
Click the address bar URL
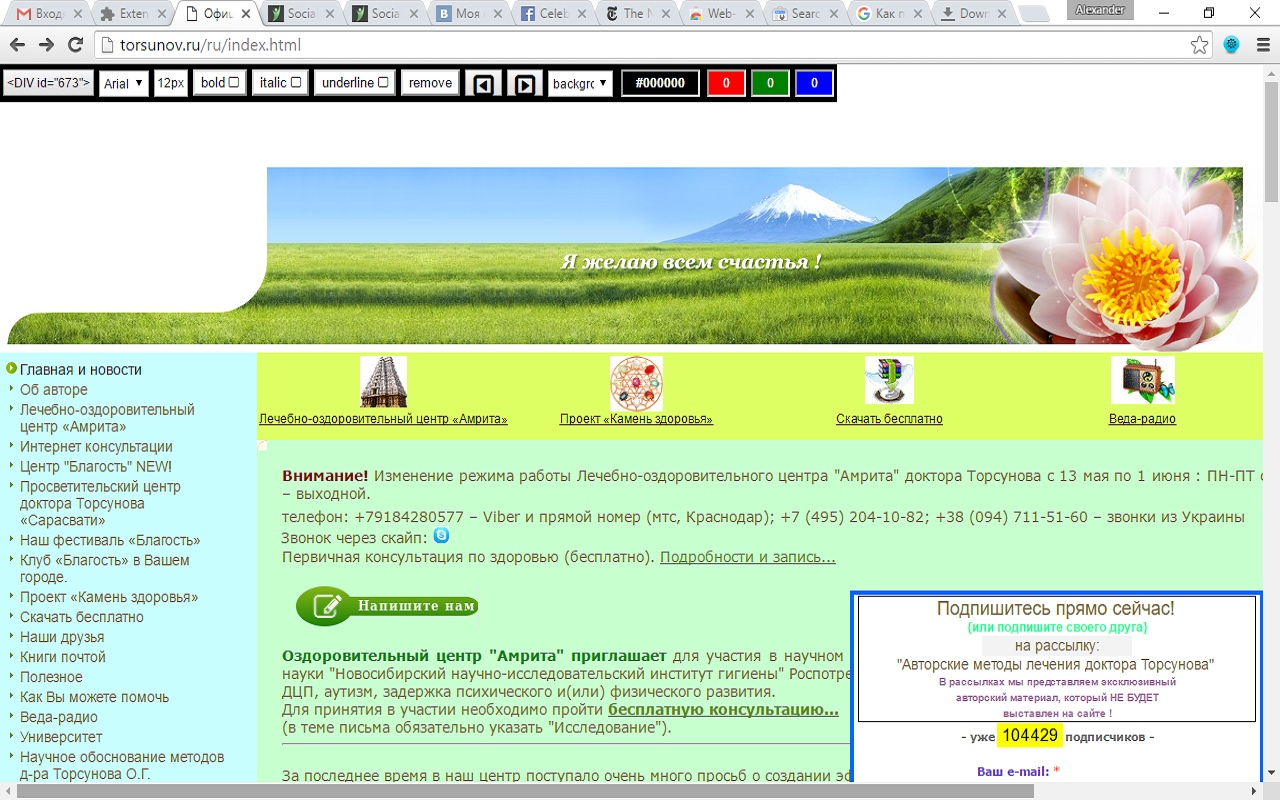pos(210,45)
